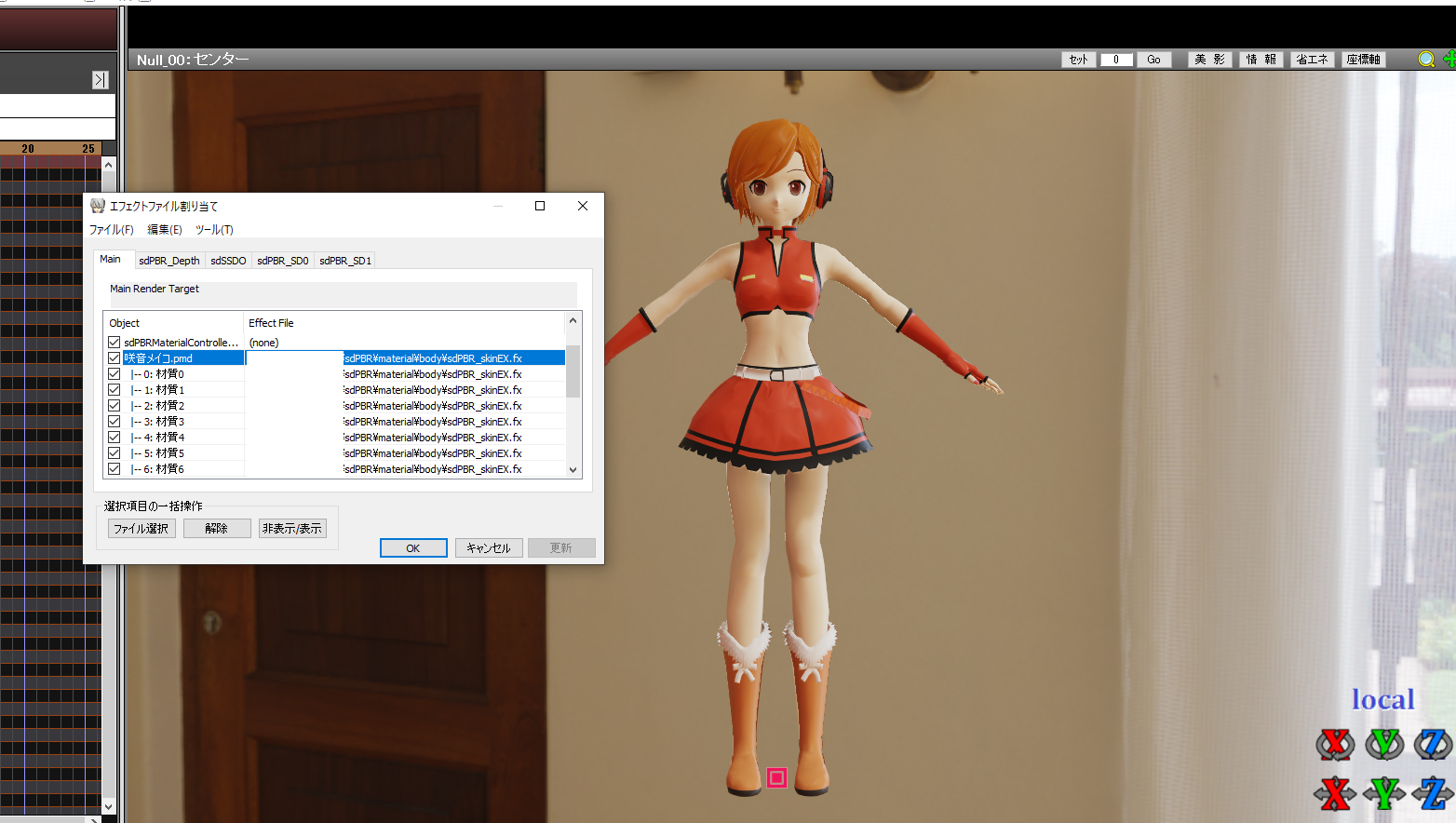Click scroll-down arrow in effect list
1456x823 pixels.
[573, 470]
